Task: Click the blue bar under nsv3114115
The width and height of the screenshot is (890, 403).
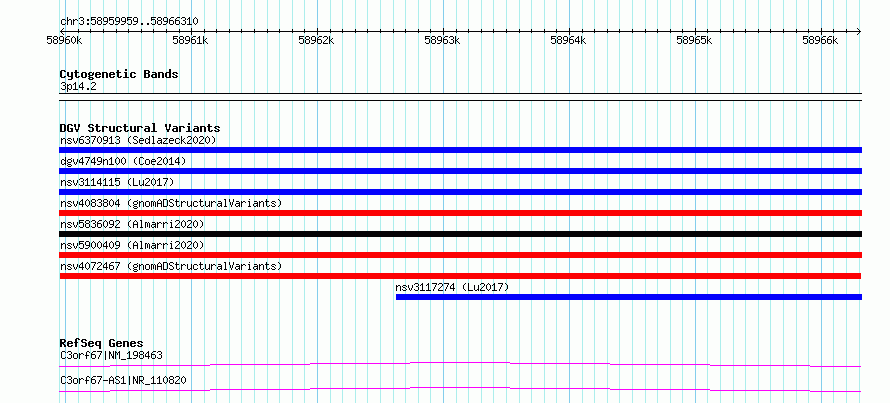Action: pos(460,192)
